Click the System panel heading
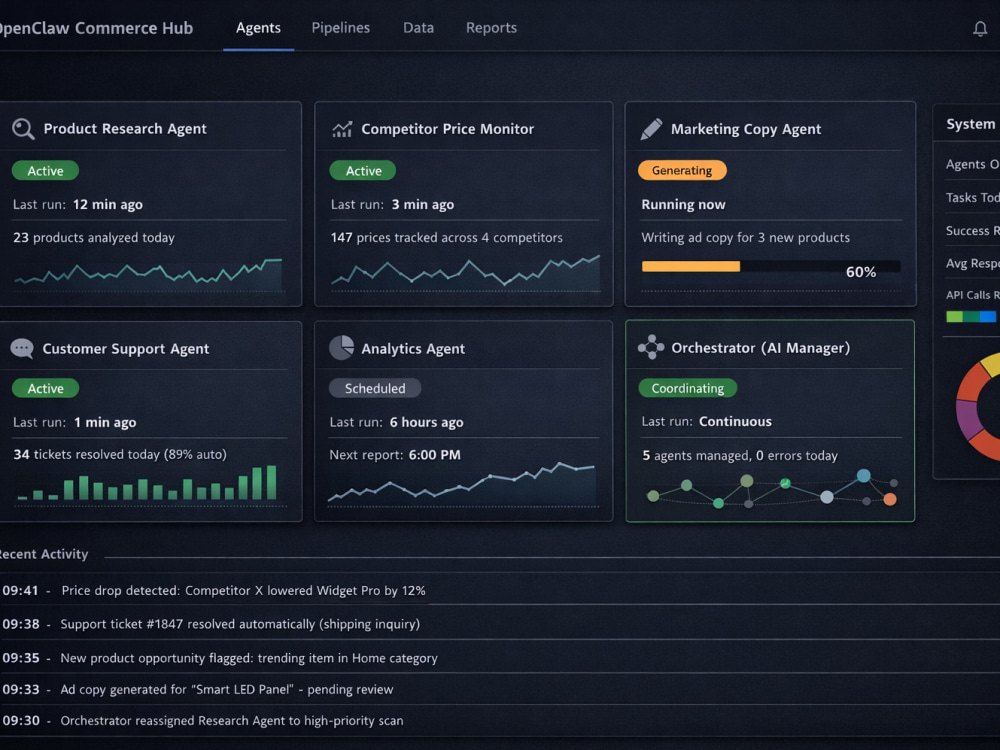Image resolution: width=1000 pixels, height=750 pixels. coord(971,124)
